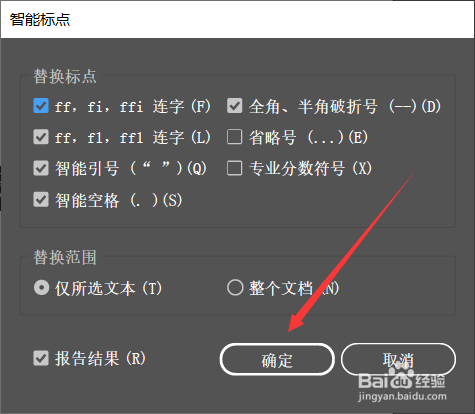
Task: Uncheck the 报告结果 (R) checkbox
Action: 41,358
